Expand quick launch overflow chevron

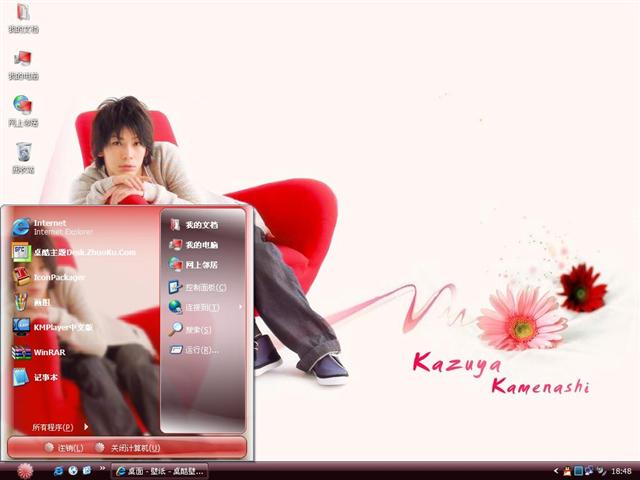pos(102,469)
